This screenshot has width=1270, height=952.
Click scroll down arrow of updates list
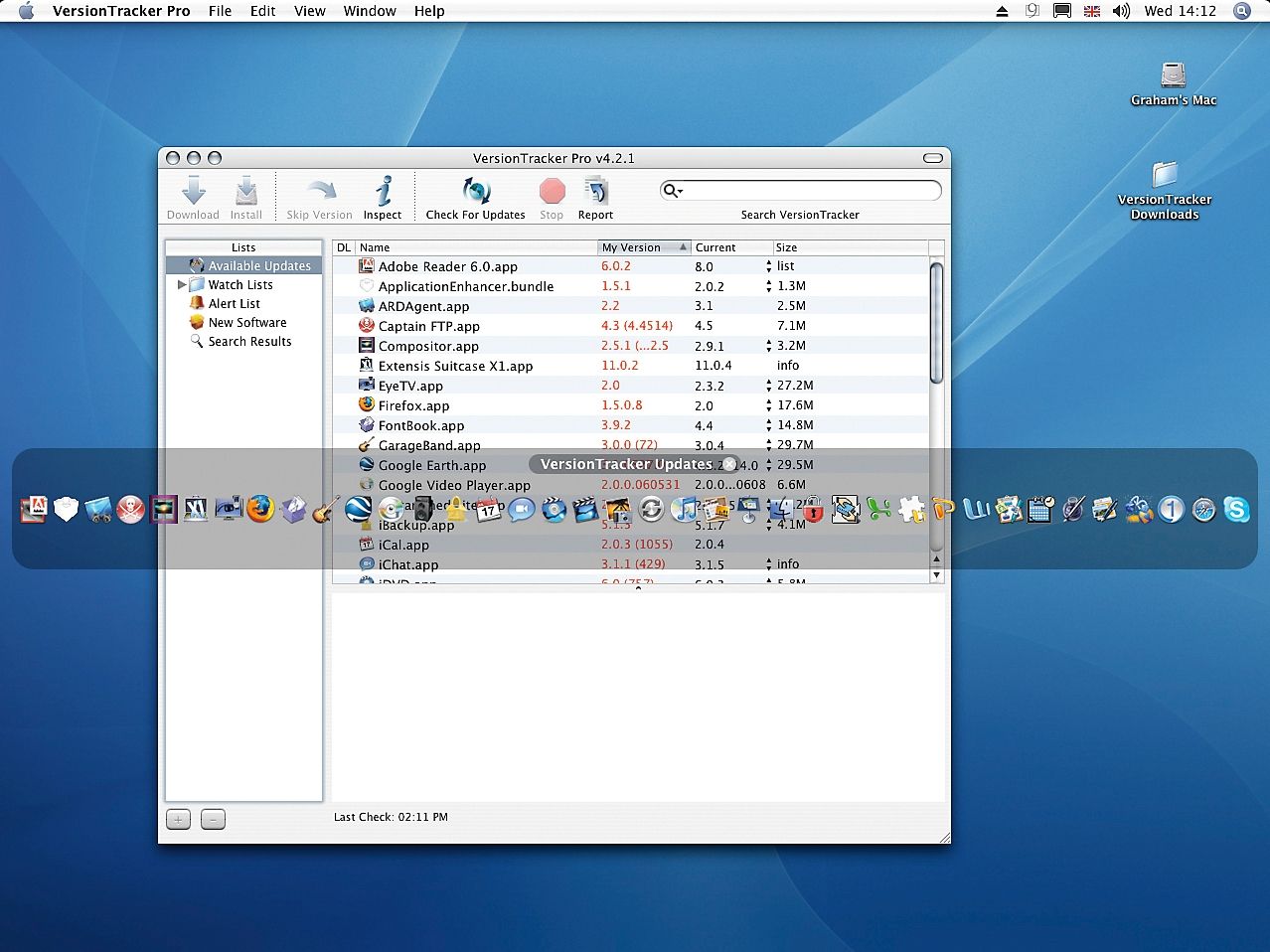936,575
